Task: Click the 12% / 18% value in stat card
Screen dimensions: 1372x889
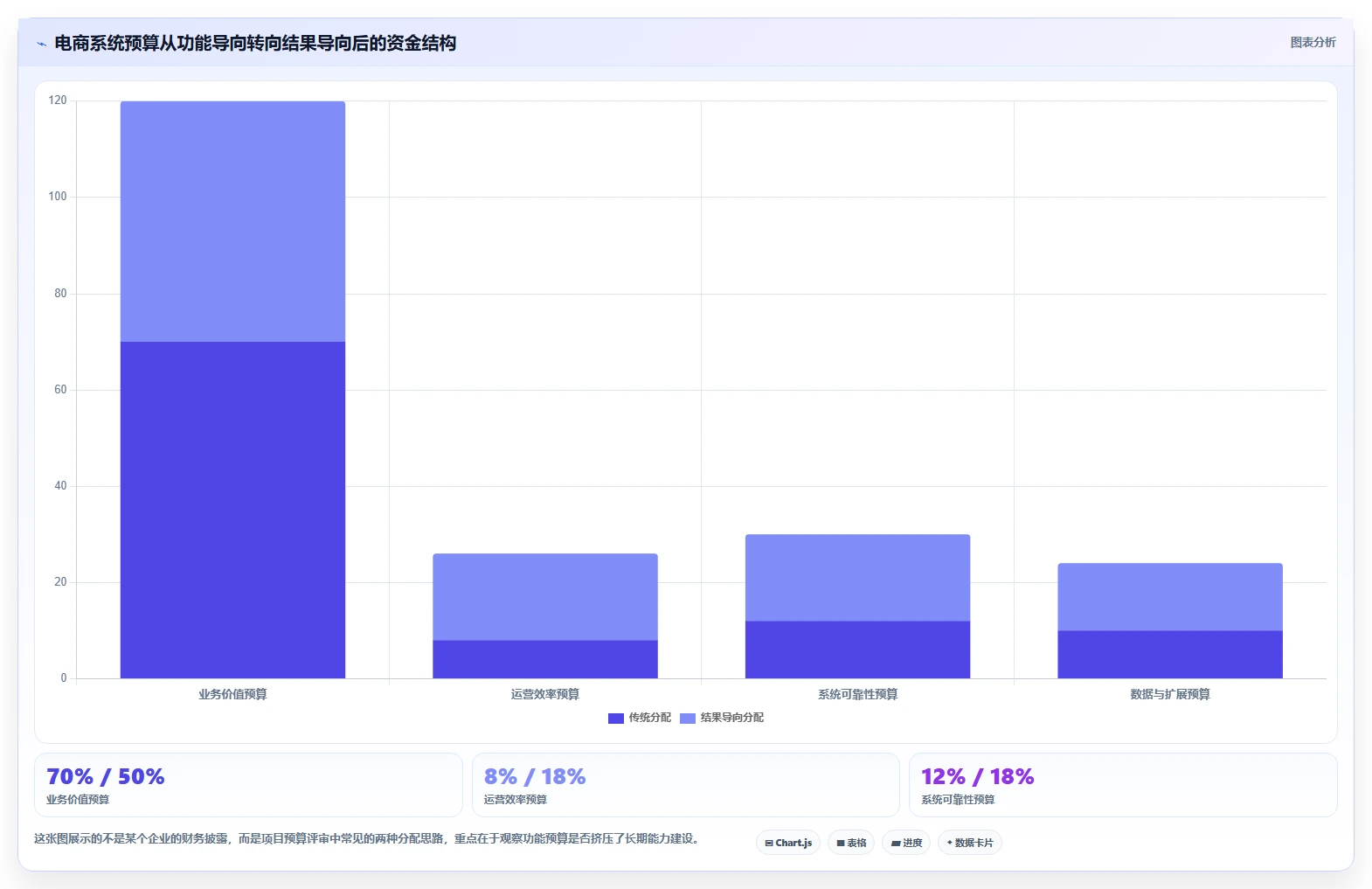Action: [x=978, y=776]
